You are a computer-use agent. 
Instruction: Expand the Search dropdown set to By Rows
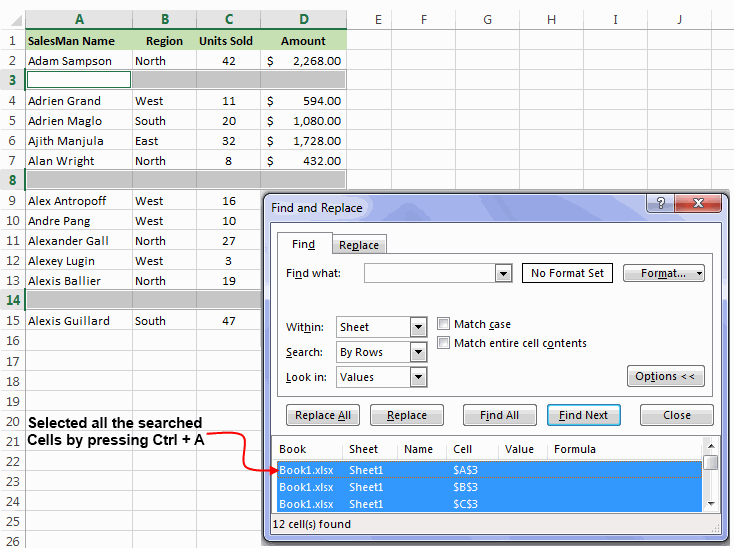pyautogui.click(x=418, y=352)
